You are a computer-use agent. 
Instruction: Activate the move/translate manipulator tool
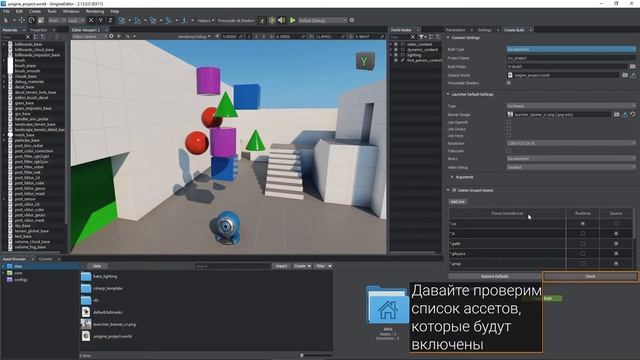[x=22, y=20]
